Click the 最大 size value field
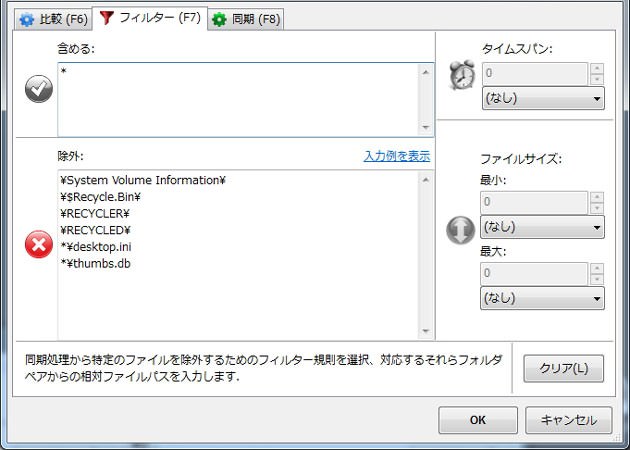 point(534,274)
